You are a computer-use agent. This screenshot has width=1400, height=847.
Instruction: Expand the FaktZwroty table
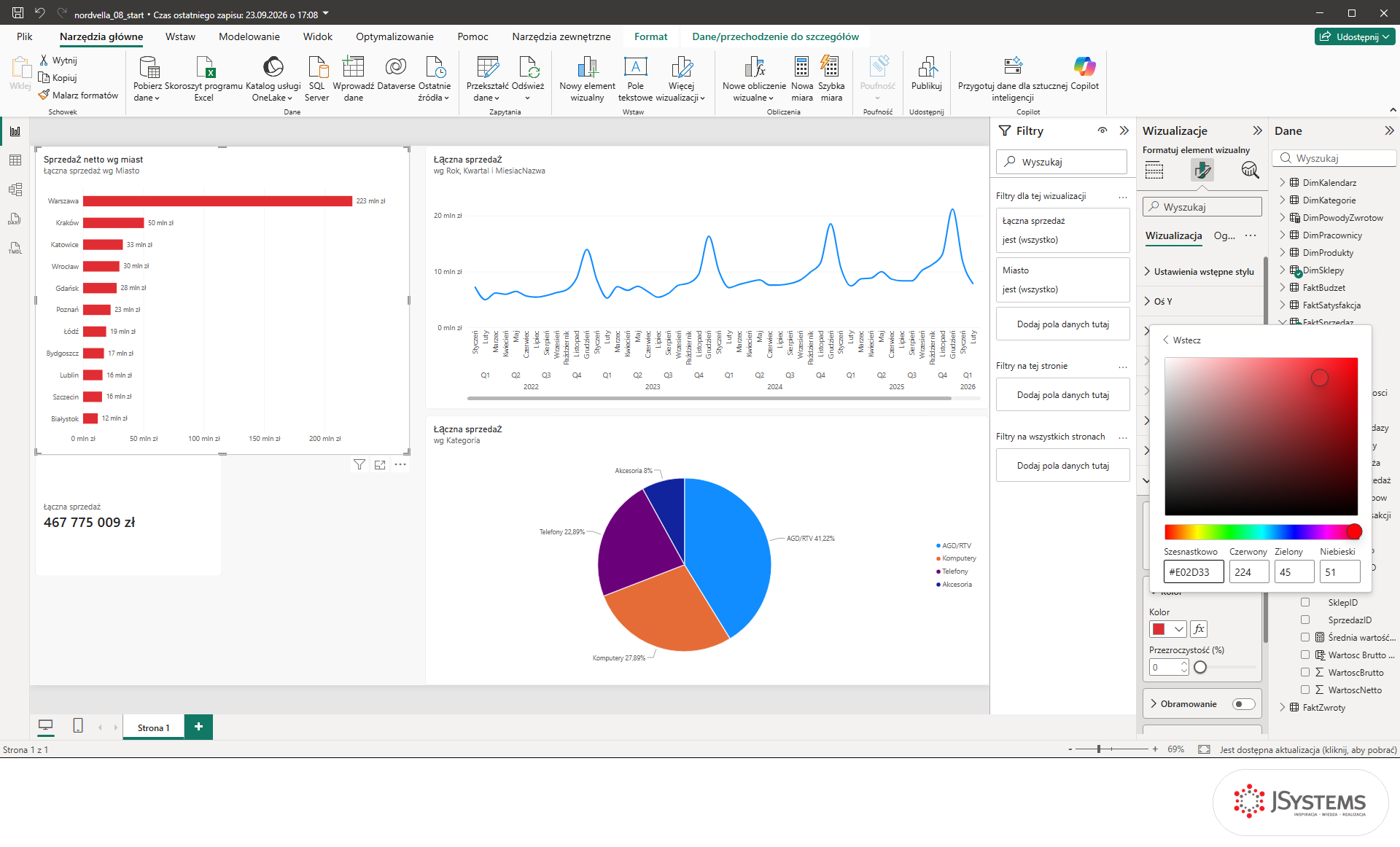coord(1283,707)
